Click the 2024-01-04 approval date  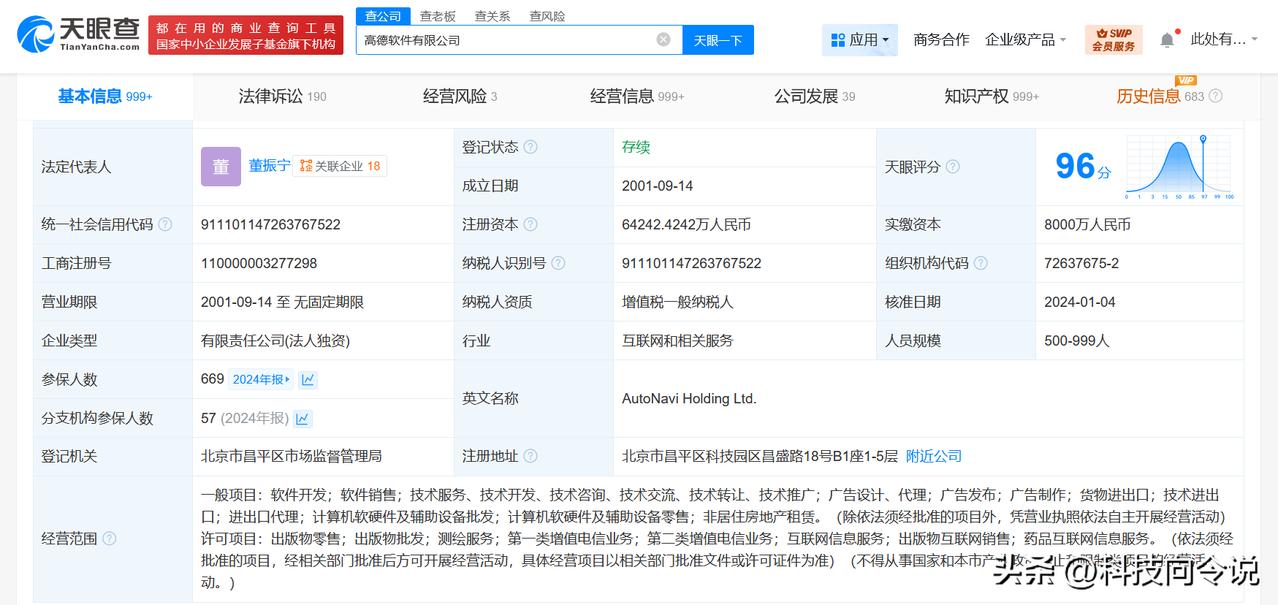click(1079, 302)
